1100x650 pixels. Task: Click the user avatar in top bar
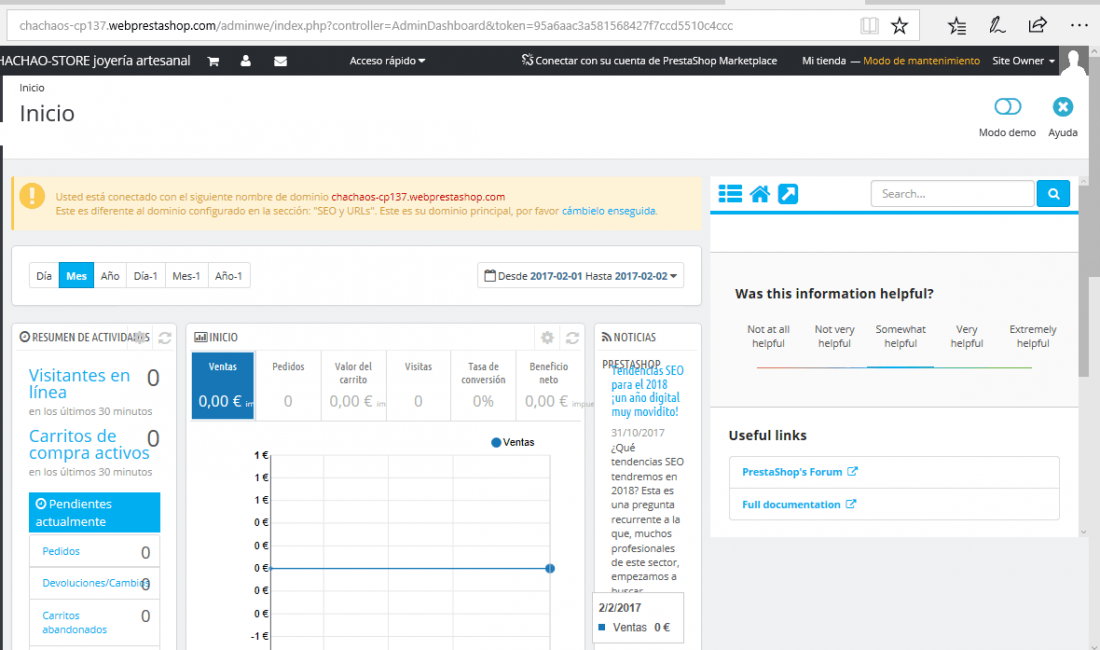[x=1073, y=61]
